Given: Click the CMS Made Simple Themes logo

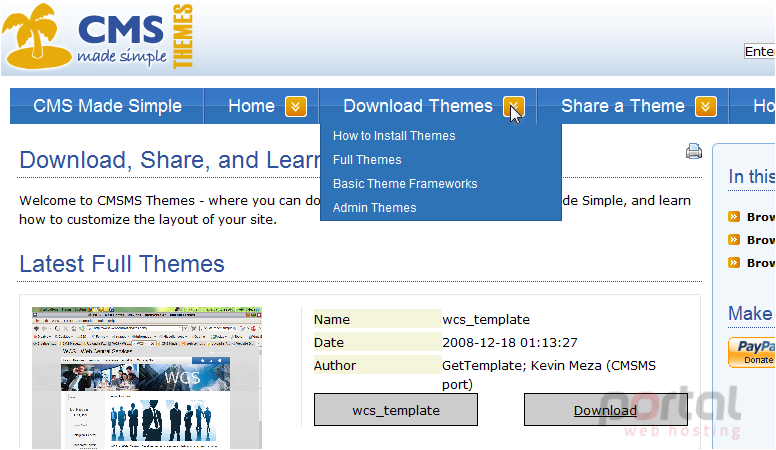Looking at the screenshot, I should tap(97, 36).
